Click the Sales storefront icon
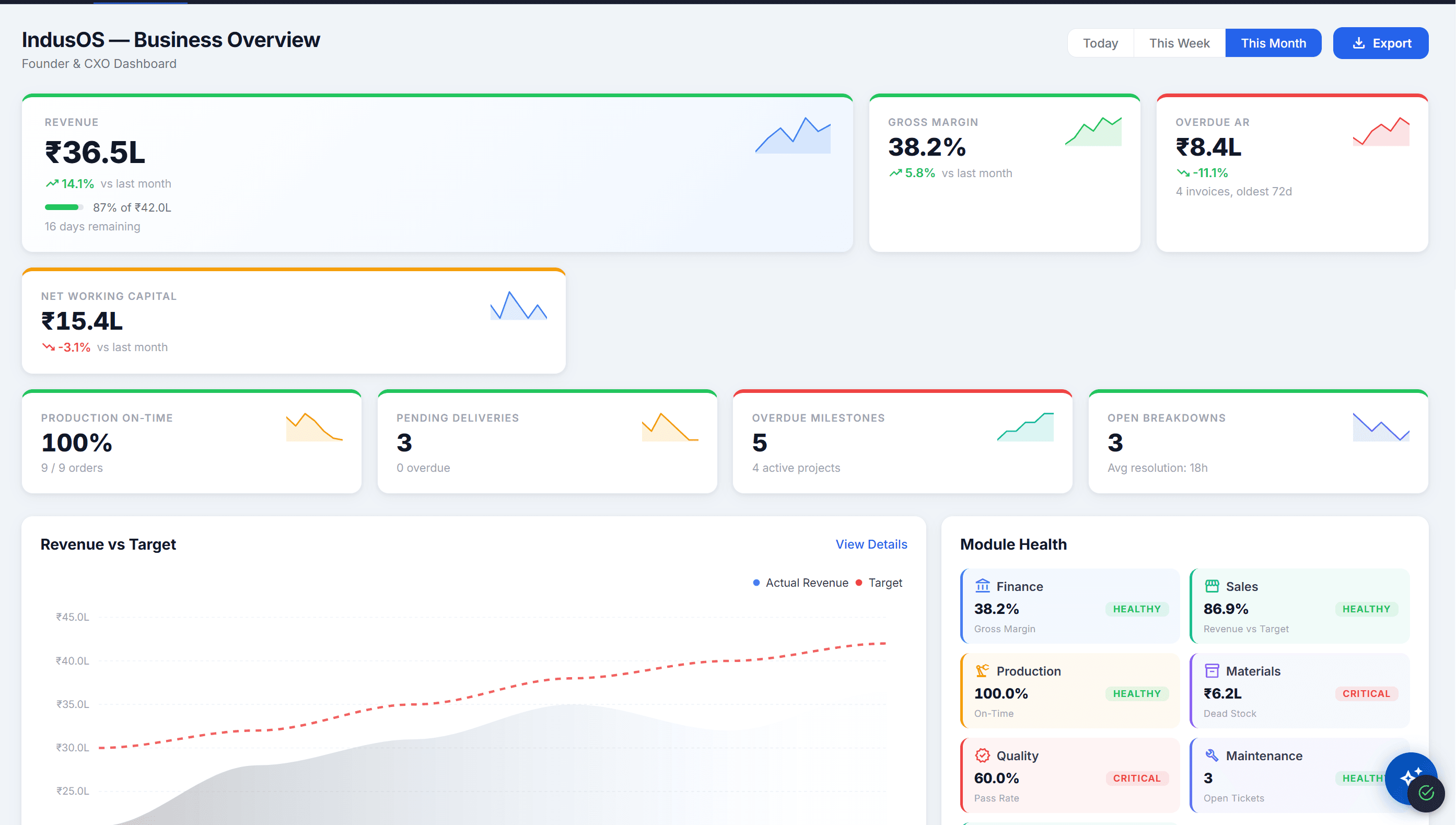The image size is (1456, 825). 1212,586
